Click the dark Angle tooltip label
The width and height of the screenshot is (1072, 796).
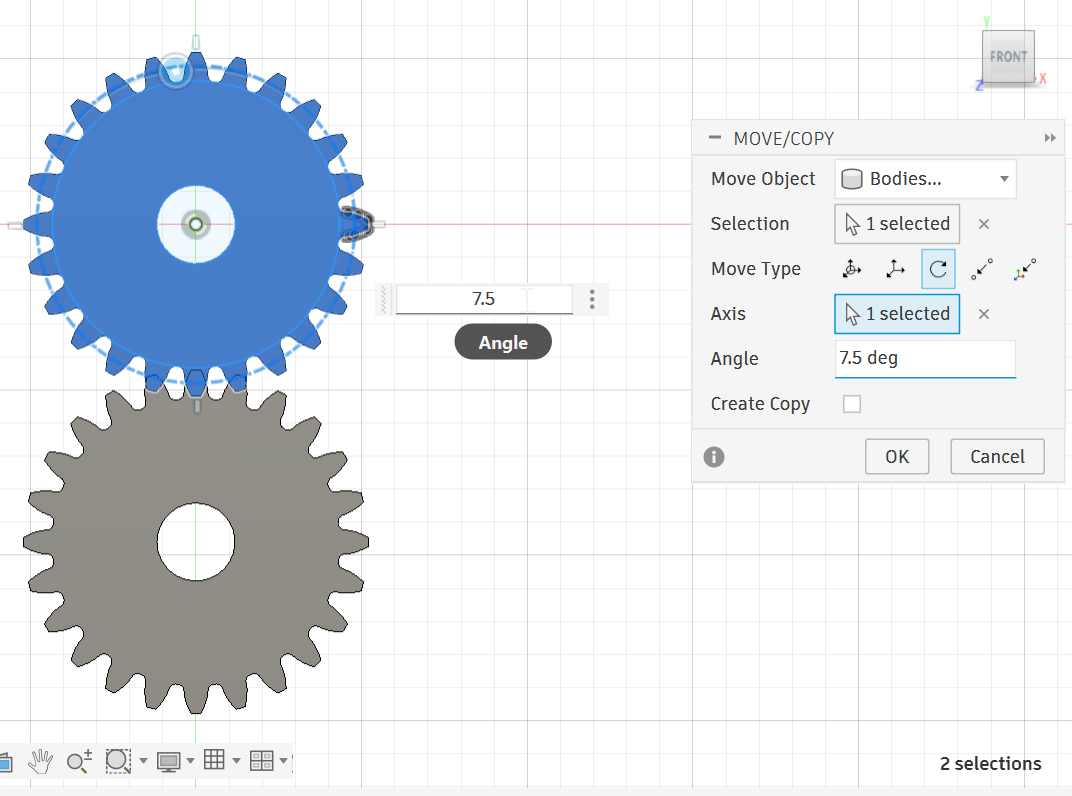503,342
